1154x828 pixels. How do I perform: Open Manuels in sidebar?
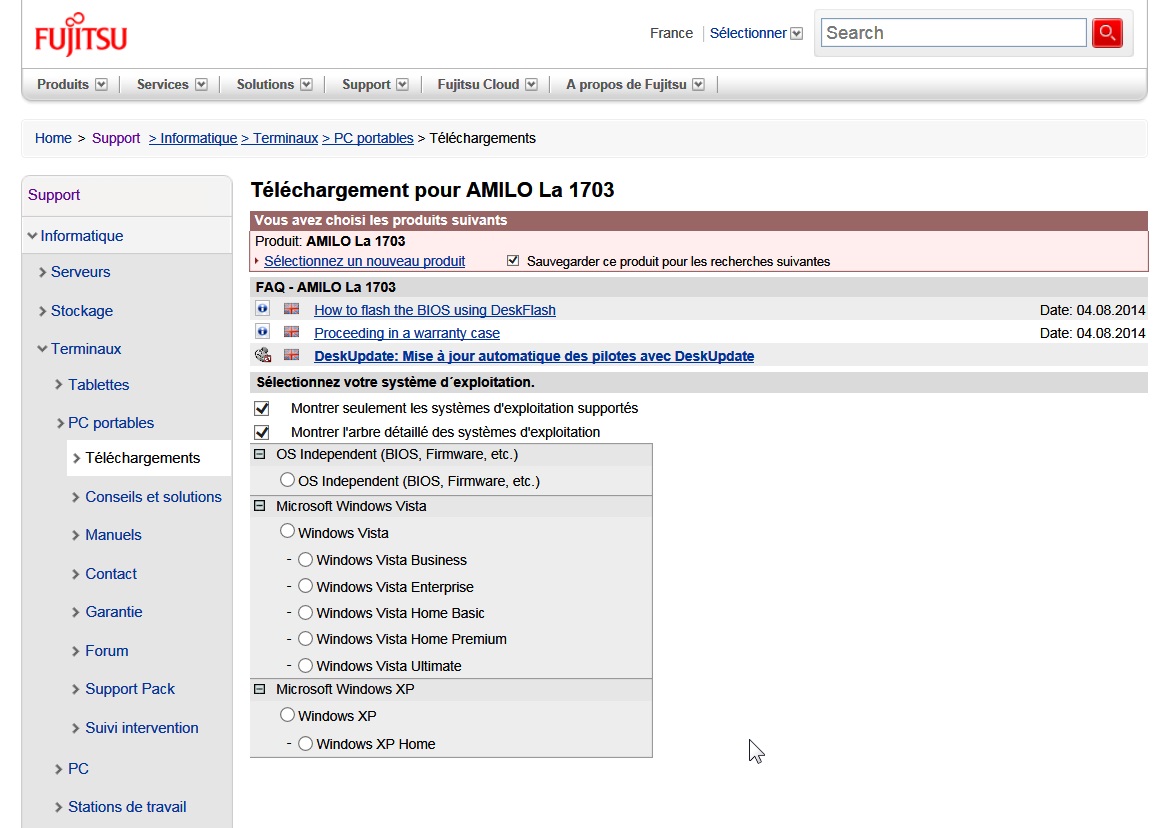tap(113, 535)
